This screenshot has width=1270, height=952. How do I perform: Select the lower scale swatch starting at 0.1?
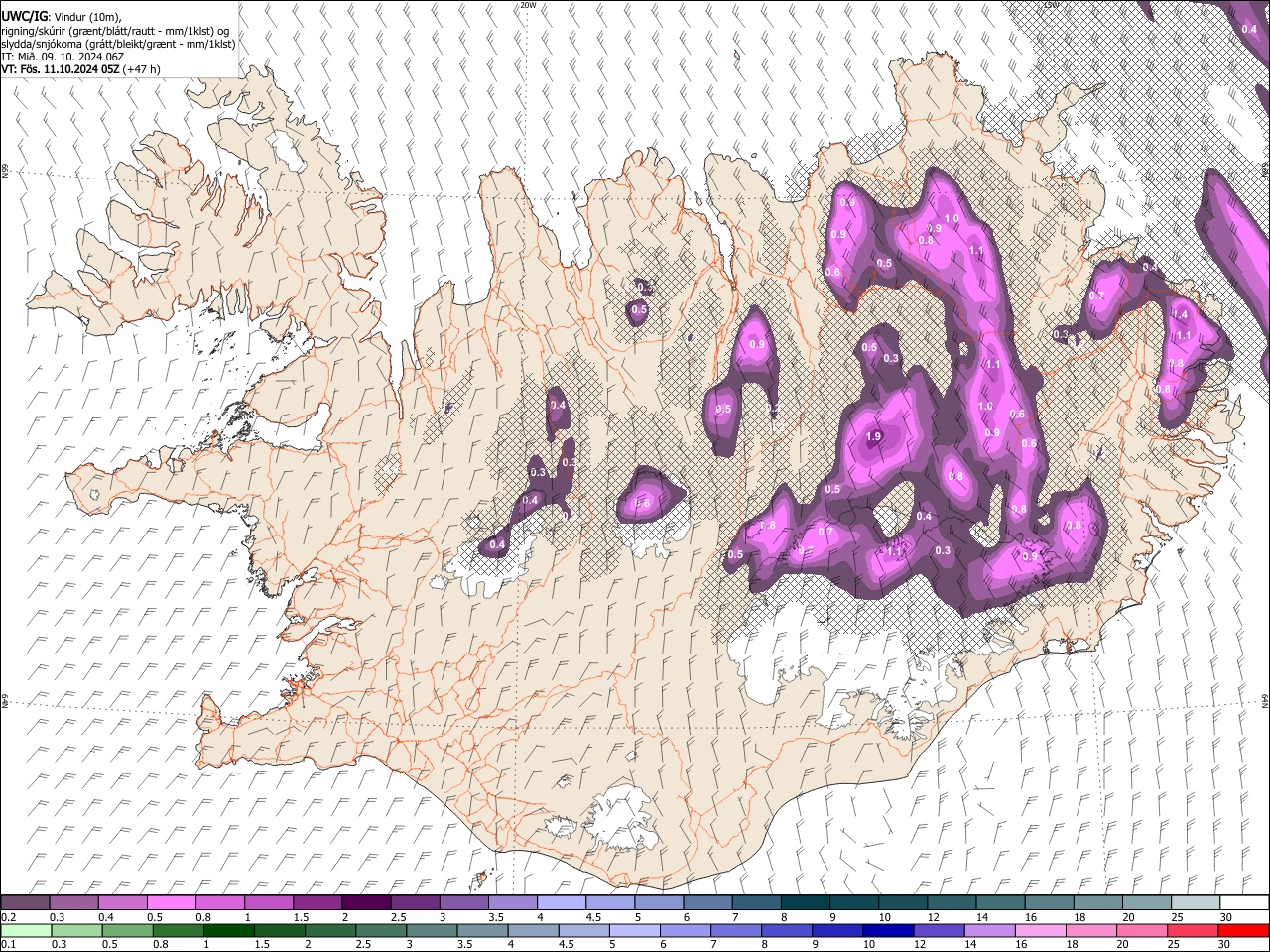coord(26,930)
